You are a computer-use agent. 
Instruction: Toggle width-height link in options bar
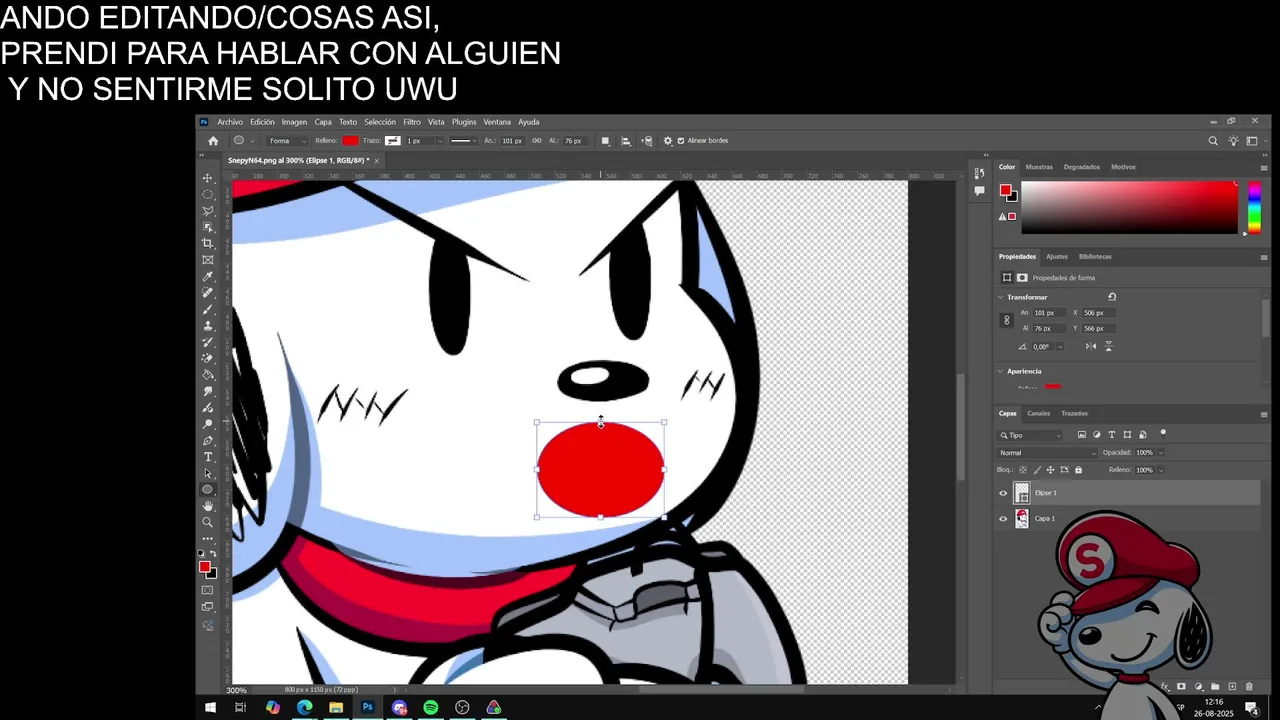point(536,141)
